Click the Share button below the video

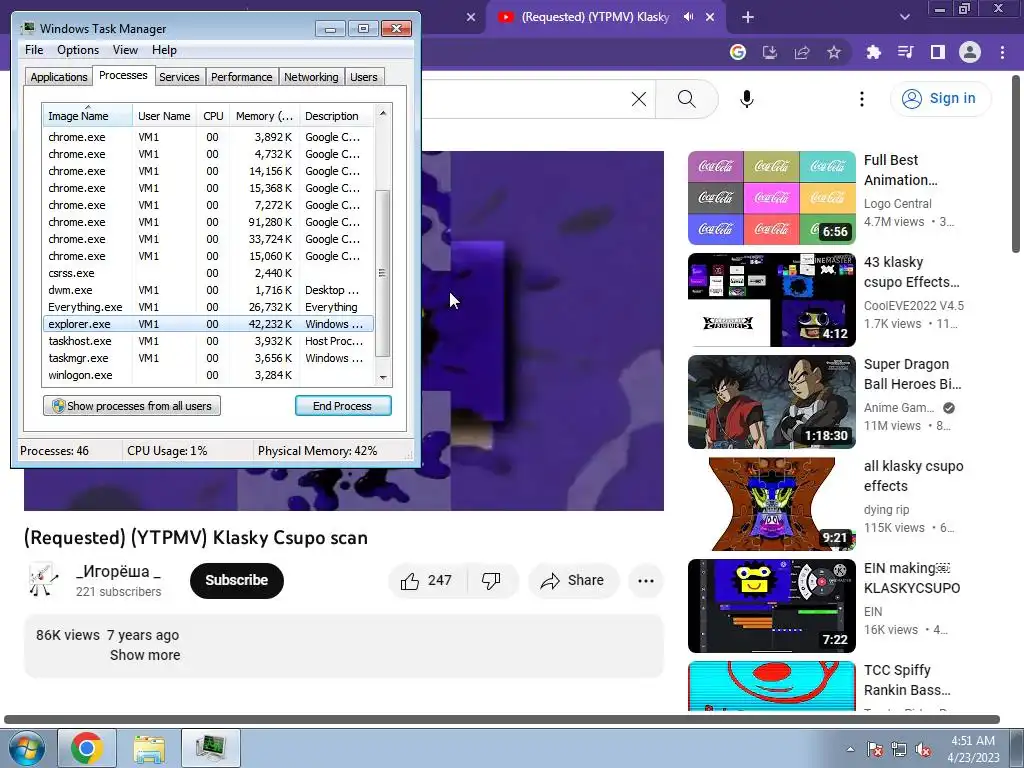click(573, 581)
